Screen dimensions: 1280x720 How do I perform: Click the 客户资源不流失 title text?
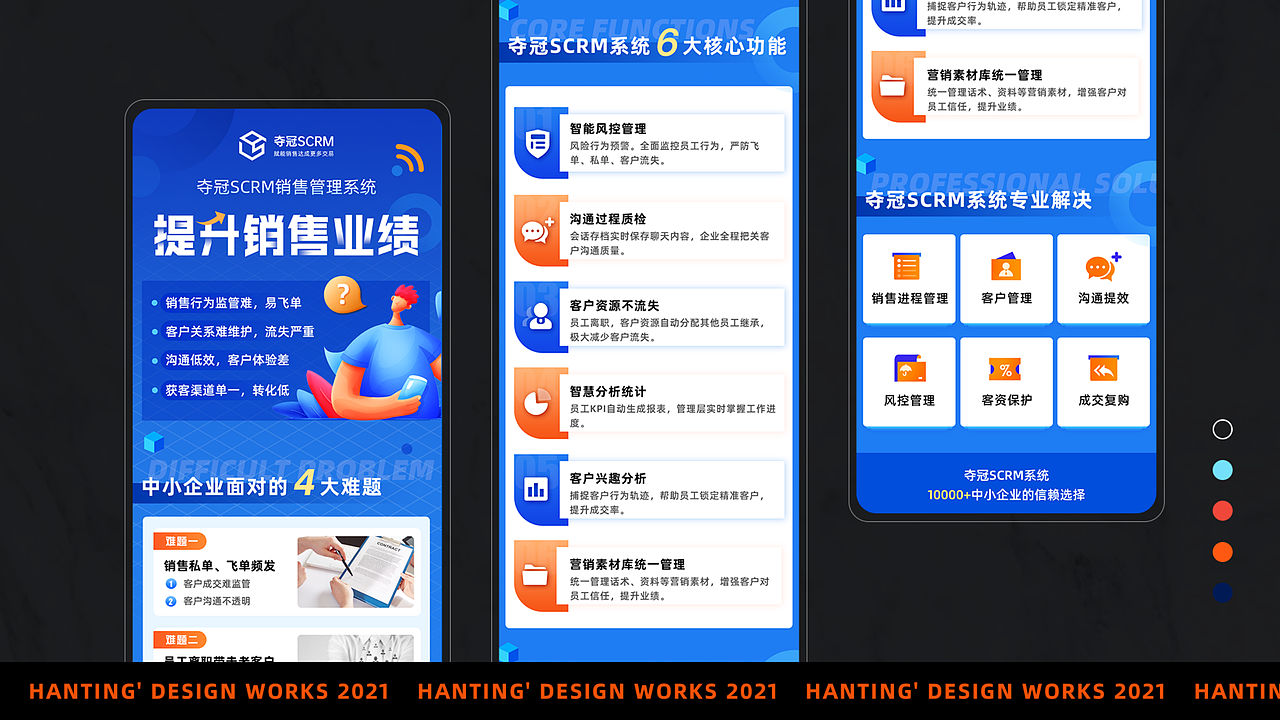click(614, 306)
